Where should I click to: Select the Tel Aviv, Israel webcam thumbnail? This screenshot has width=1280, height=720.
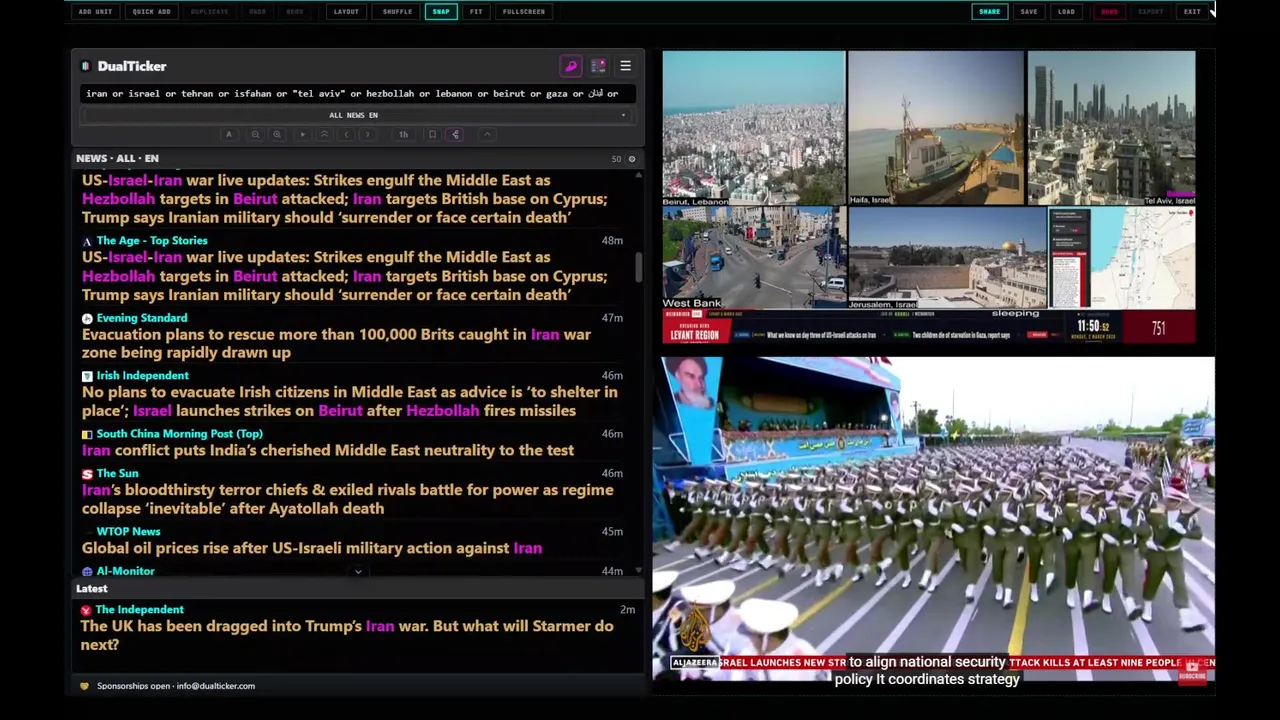pyautogui.click(x=1111, y=129)
